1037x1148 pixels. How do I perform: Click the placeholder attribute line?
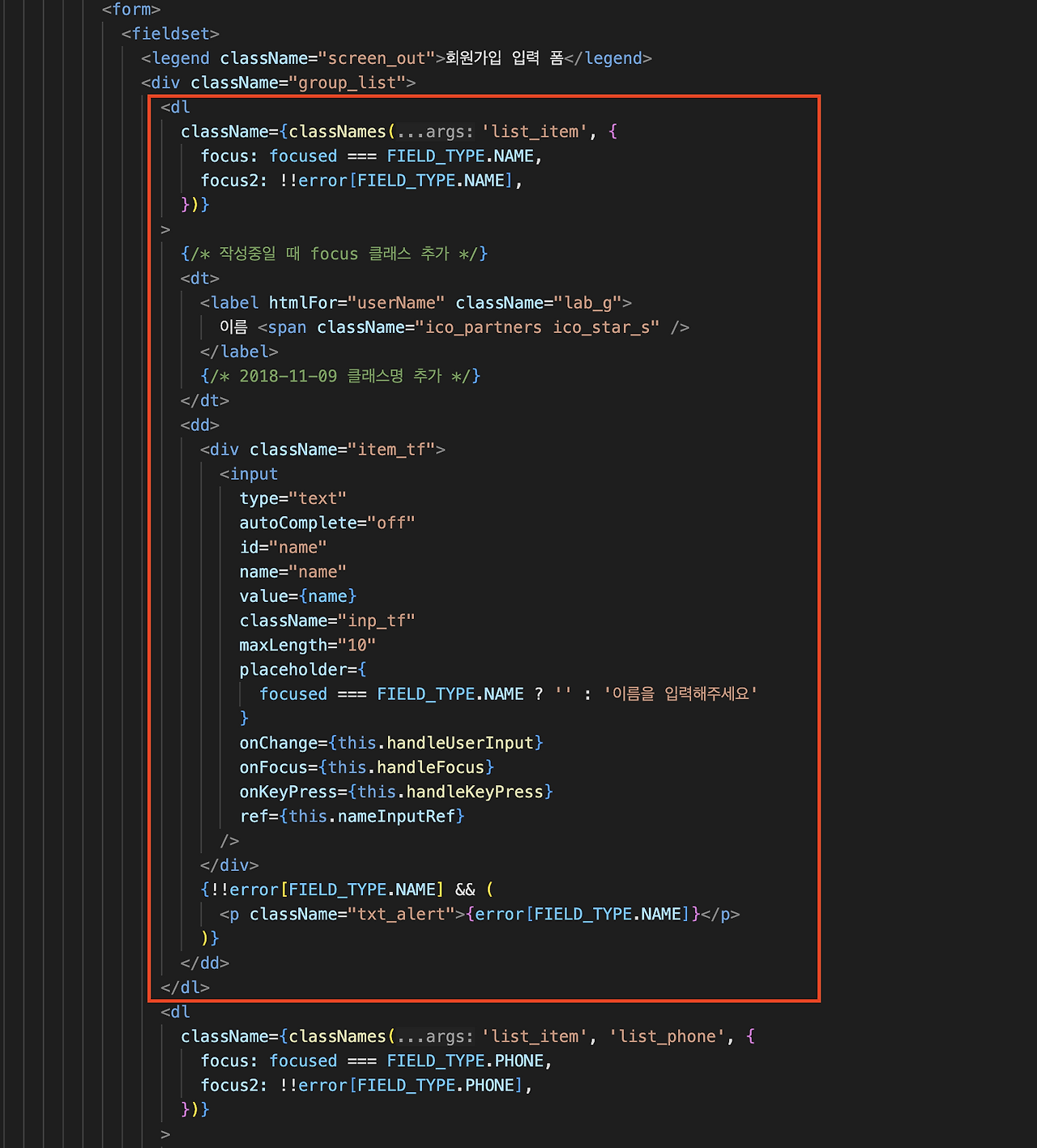pyautogui.click(x=303, y=669)
